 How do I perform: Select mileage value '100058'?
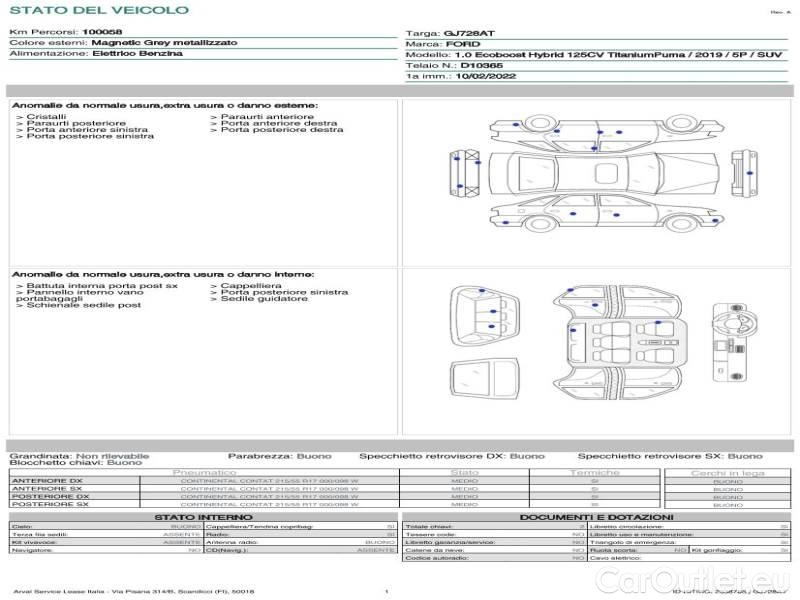coord(102,32)
